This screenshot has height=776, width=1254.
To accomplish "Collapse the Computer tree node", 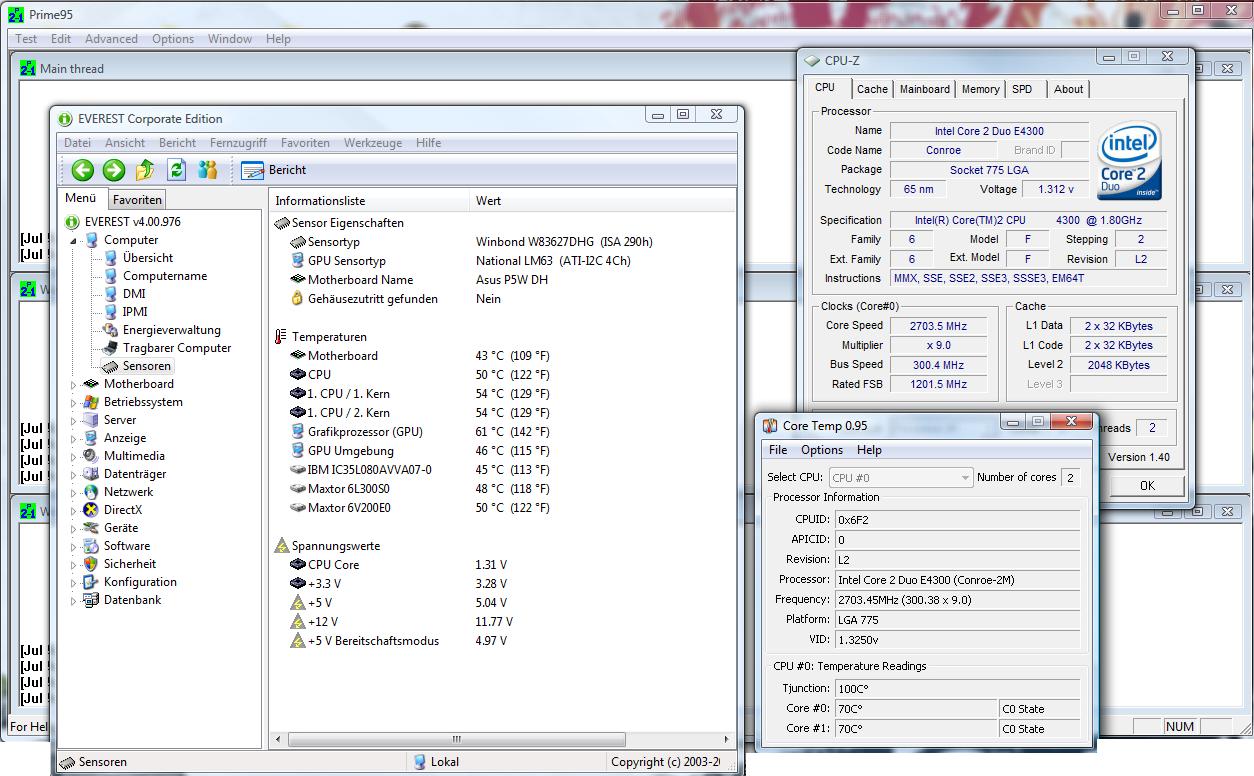I will click(73, 241).
